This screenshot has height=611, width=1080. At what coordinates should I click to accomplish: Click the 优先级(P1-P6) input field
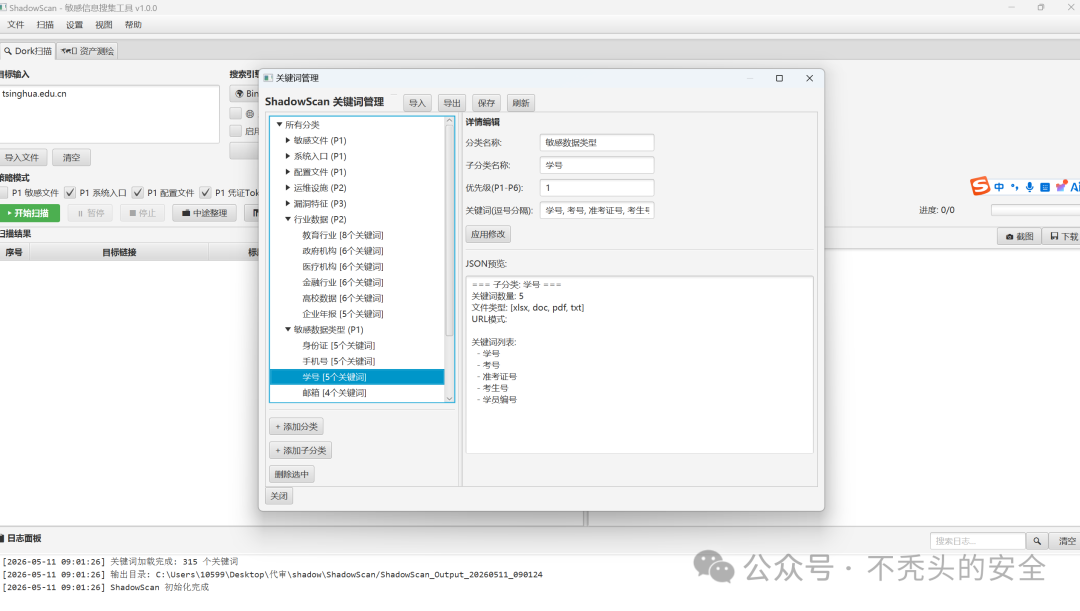pyautogui.click(x=596, y=187)
